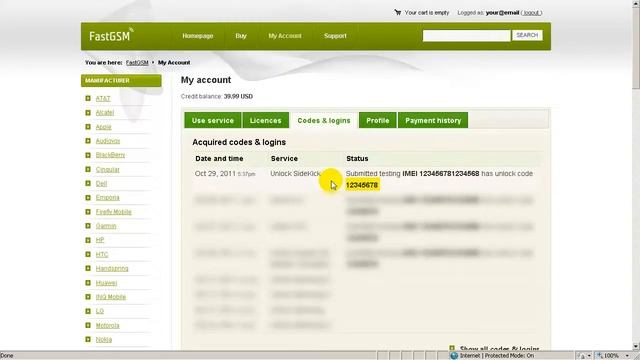Click the logout link
Screen dimensions: 640x360
pos(531,13)
